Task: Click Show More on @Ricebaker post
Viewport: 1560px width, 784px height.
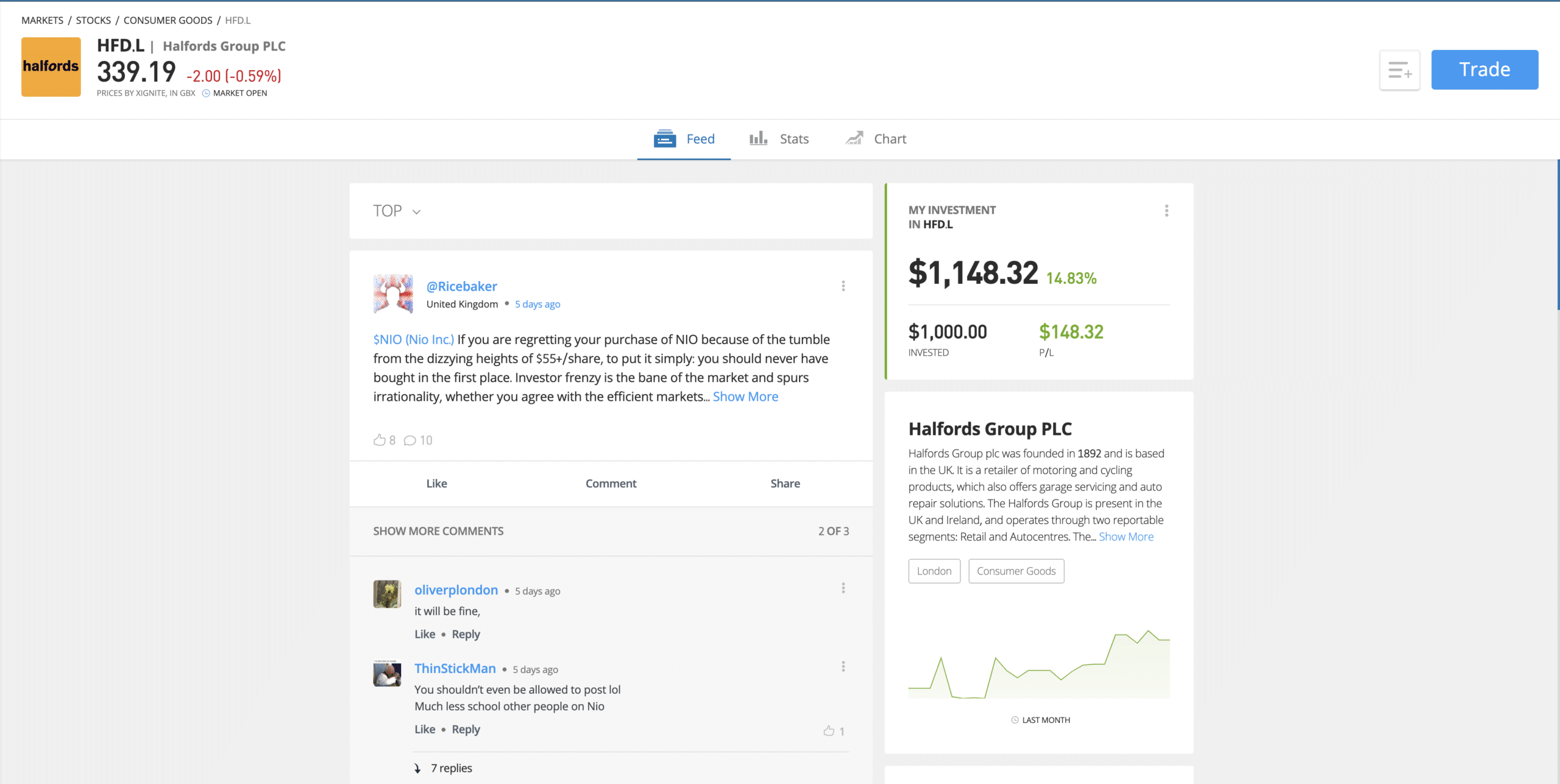Action: click(745, 396)
